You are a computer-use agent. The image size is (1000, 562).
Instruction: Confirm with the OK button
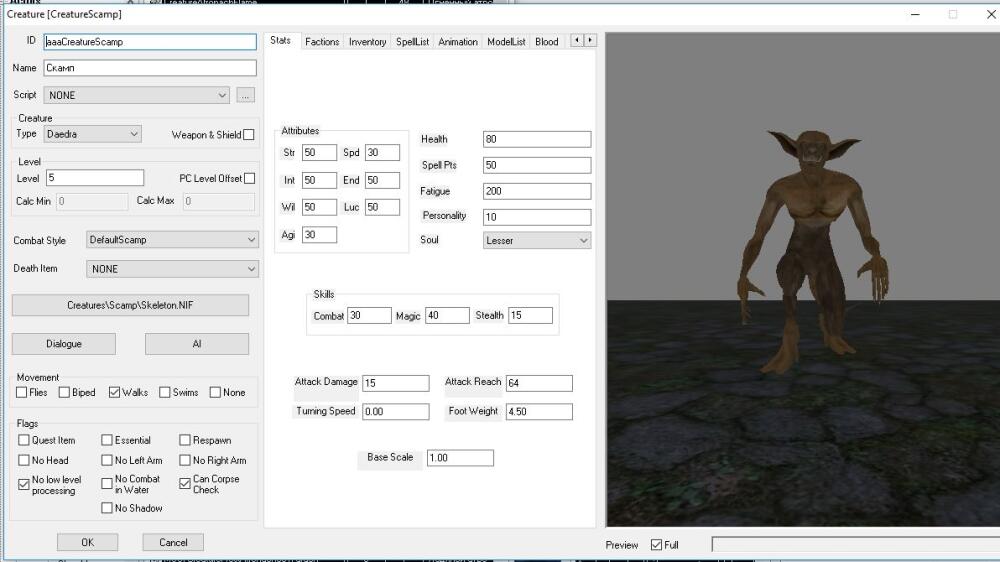tap(87, 542)
